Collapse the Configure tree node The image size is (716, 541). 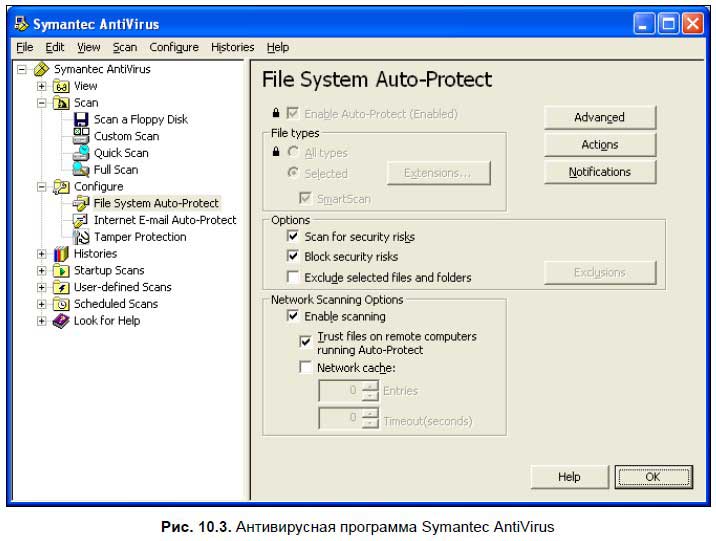point(42,187)
